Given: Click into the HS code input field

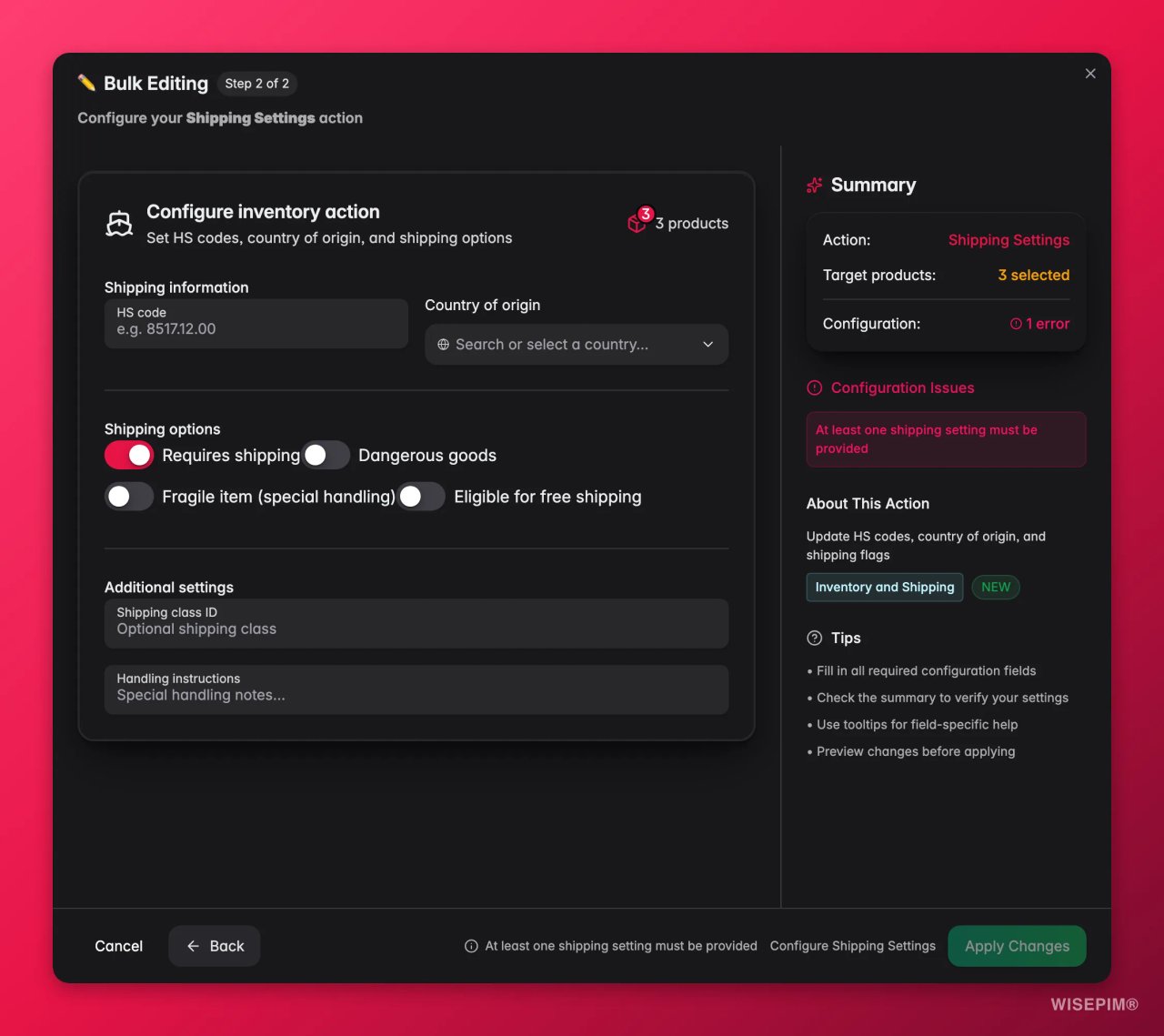Looking at the screenshot, I should 256,323.
